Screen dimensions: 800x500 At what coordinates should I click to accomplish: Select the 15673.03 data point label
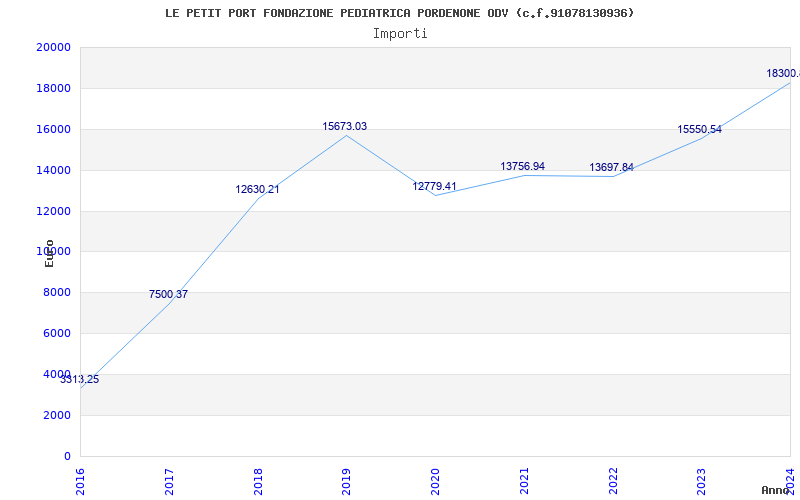(x=344, y=127)
